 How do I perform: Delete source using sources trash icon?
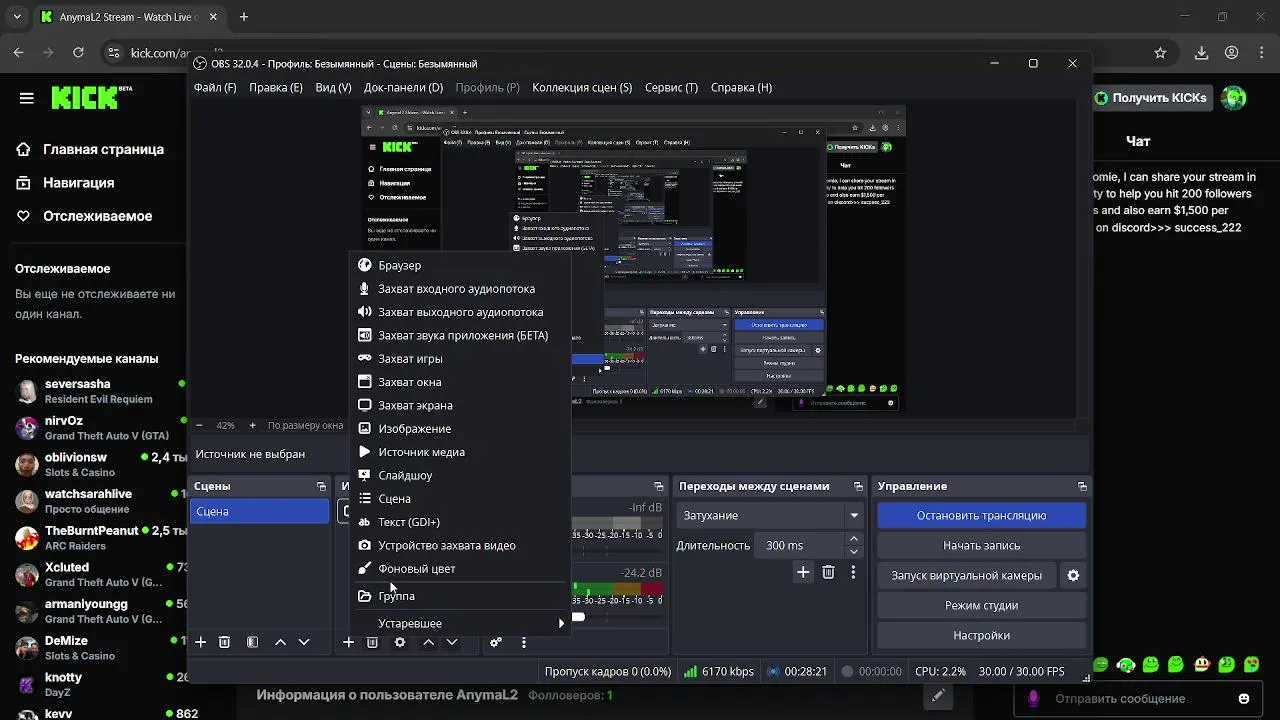point(372,642)
